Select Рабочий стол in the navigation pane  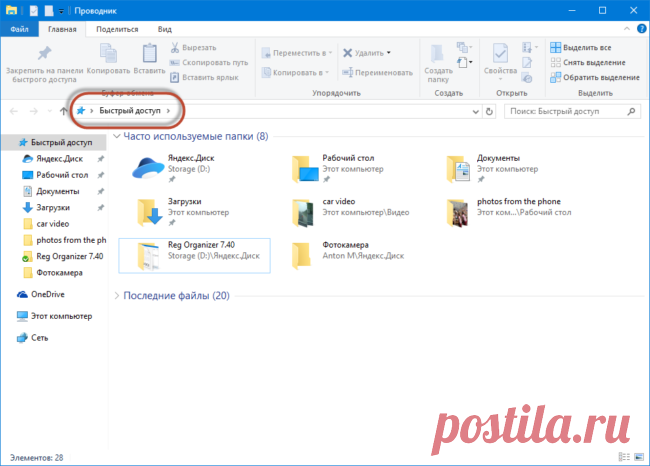(62, 175)
